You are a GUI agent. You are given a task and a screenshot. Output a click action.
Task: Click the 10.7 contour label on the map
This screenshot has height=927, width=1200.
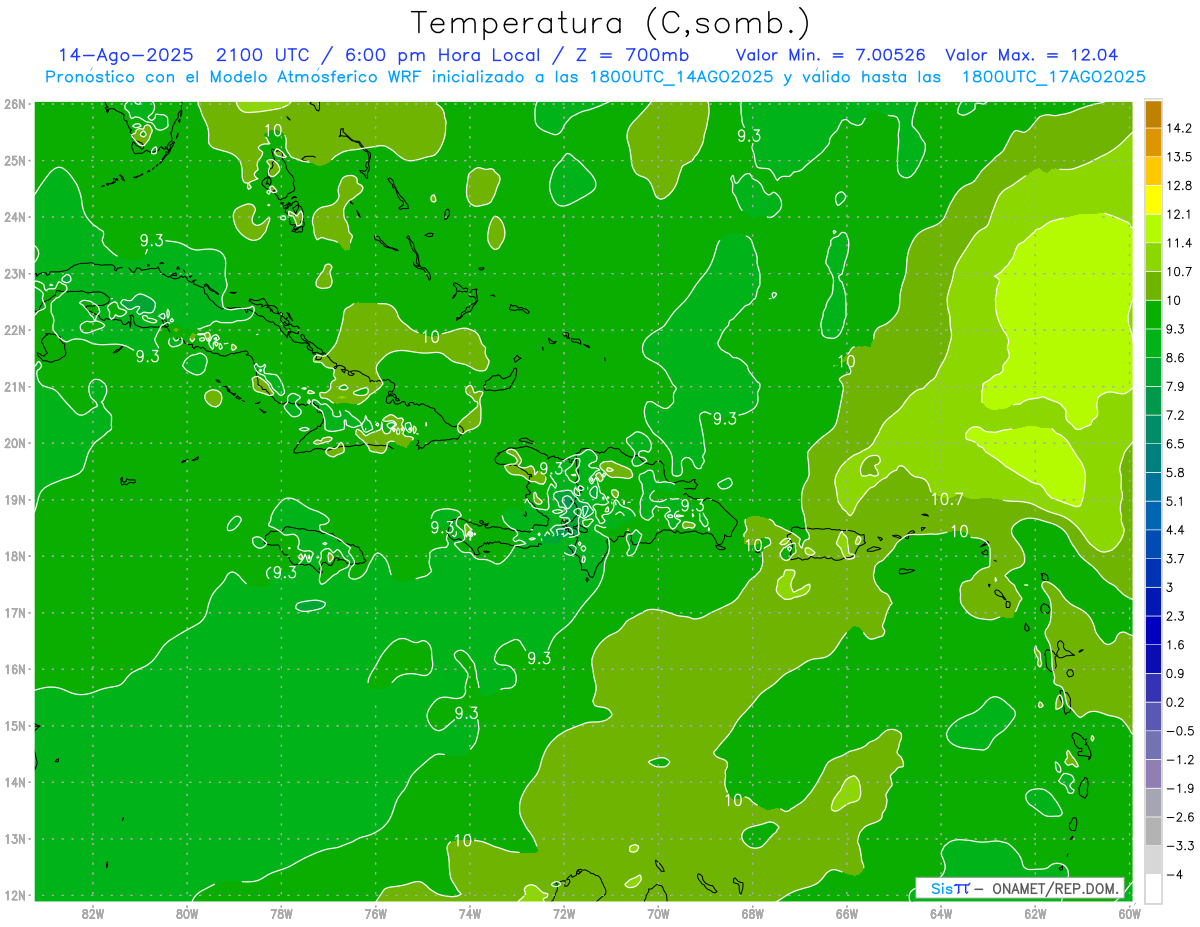tap(947, 499)
